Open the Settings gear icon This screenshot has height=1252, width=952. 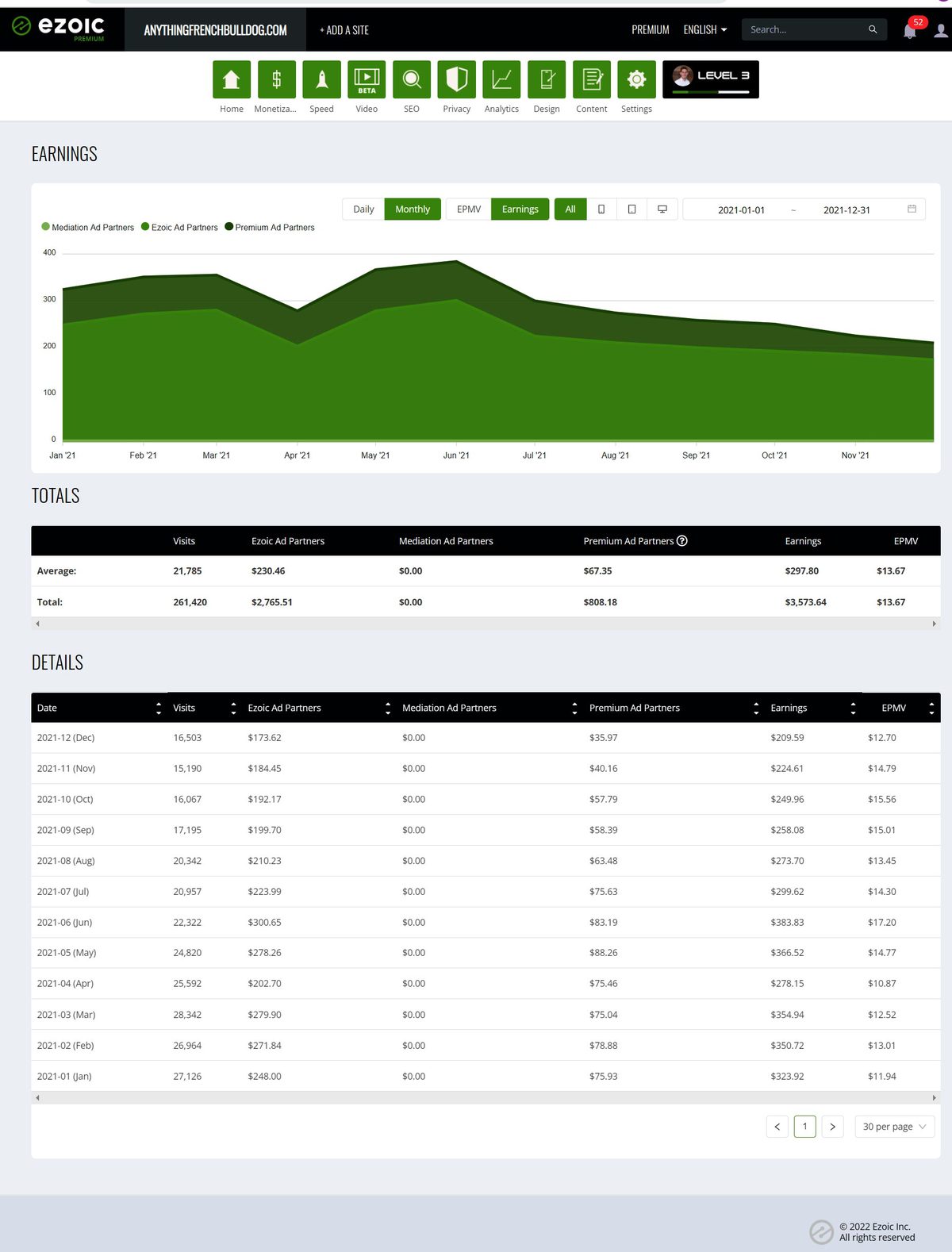coord(636,79)
